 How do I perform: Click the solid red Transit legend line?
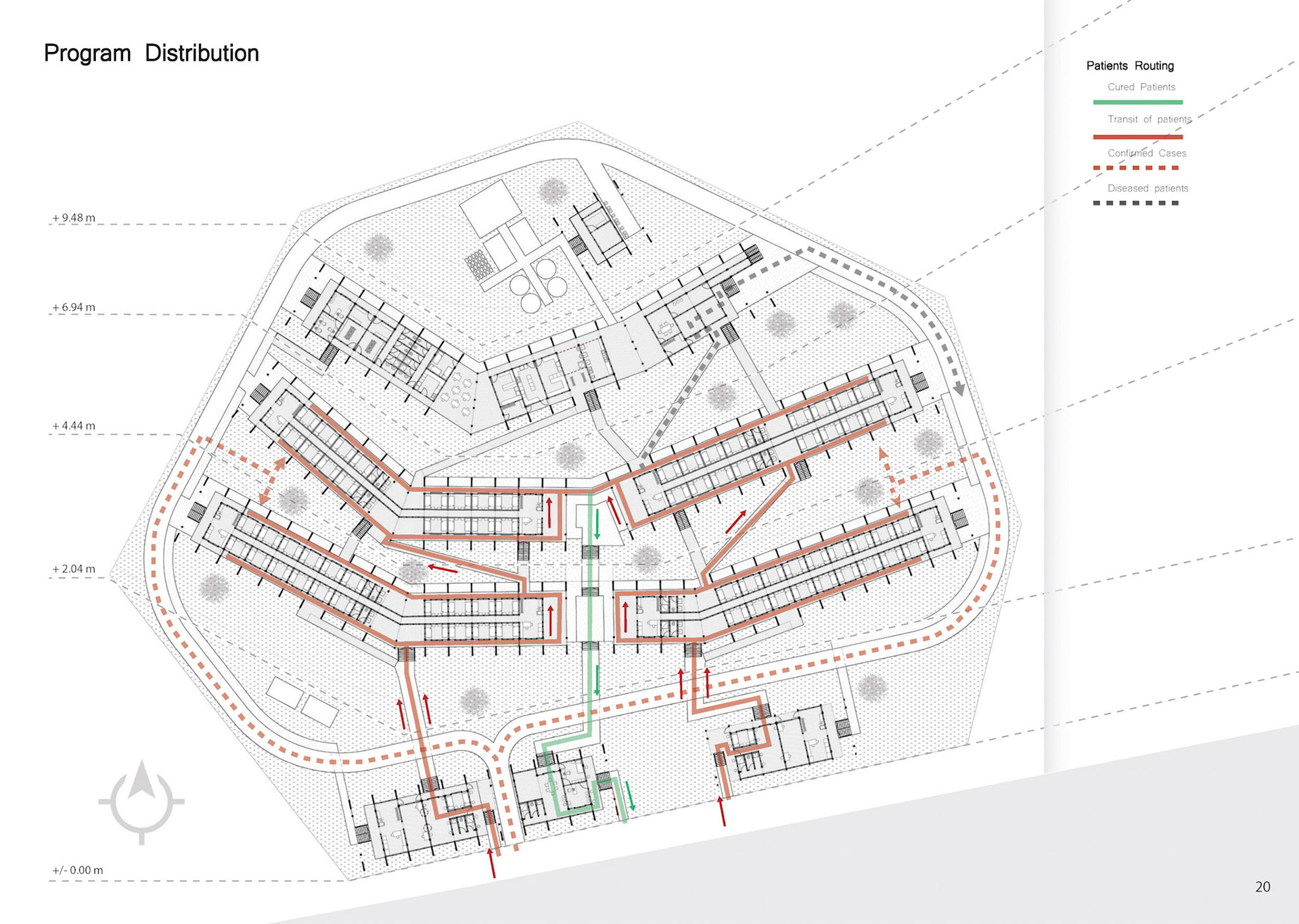[1138, 137]
